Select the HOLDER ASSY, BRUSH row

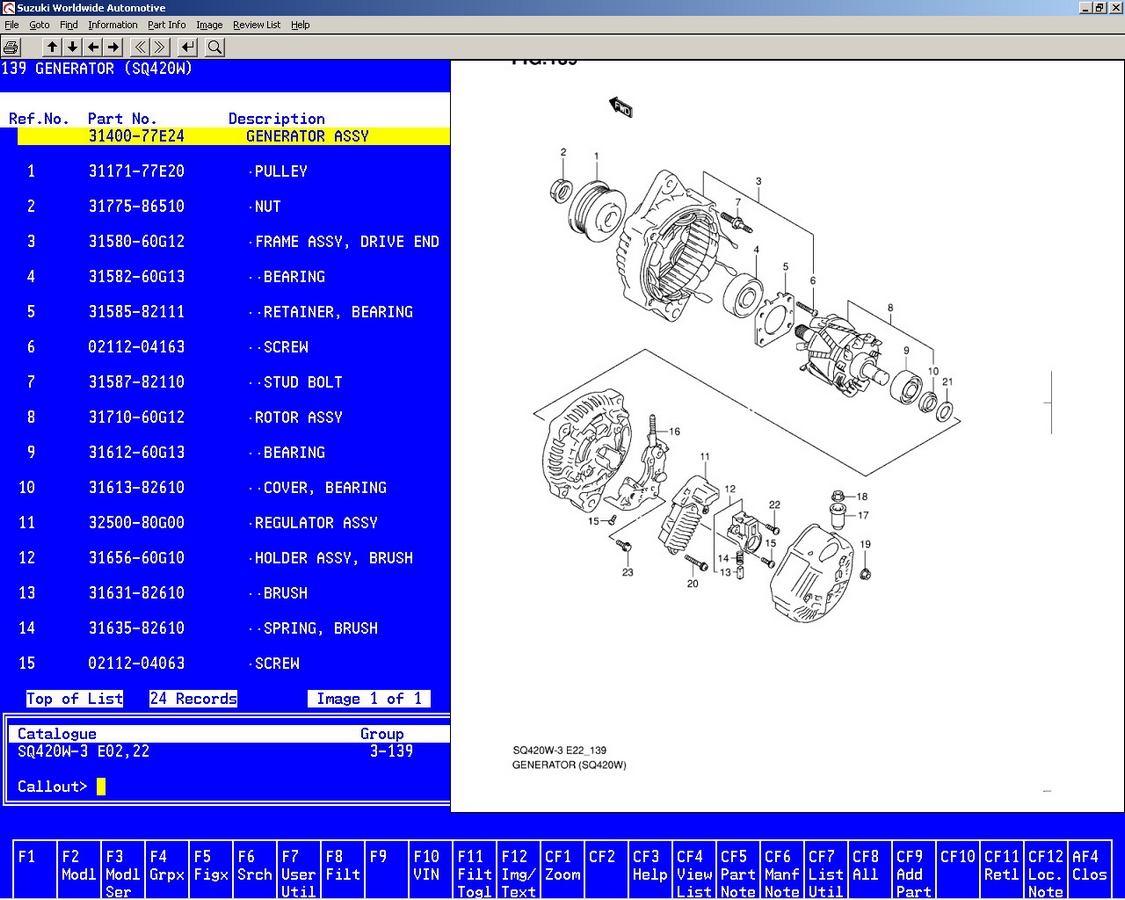click(225, 558)
